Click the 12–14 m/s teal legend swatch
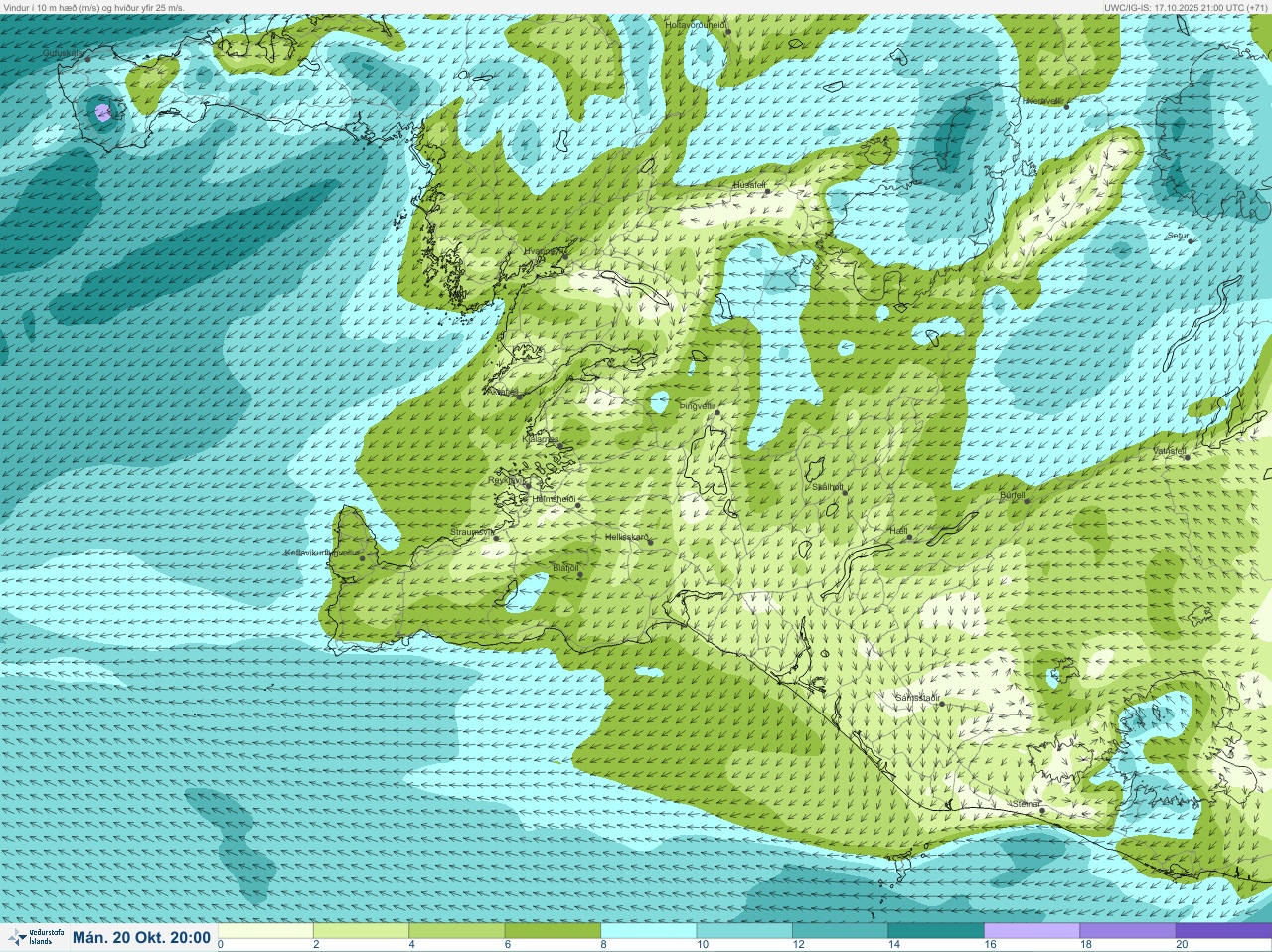This screenshot has width=1272, height=952. click(840, 931)
